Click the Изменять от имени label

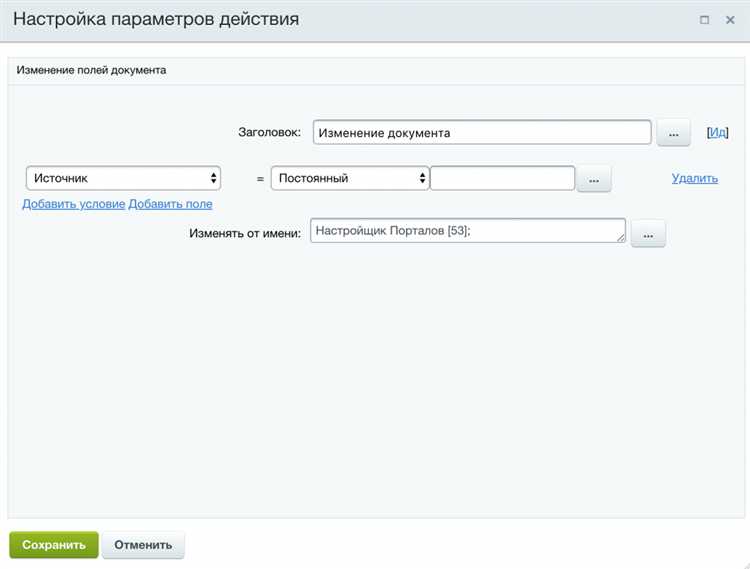[x=245, y=234]
